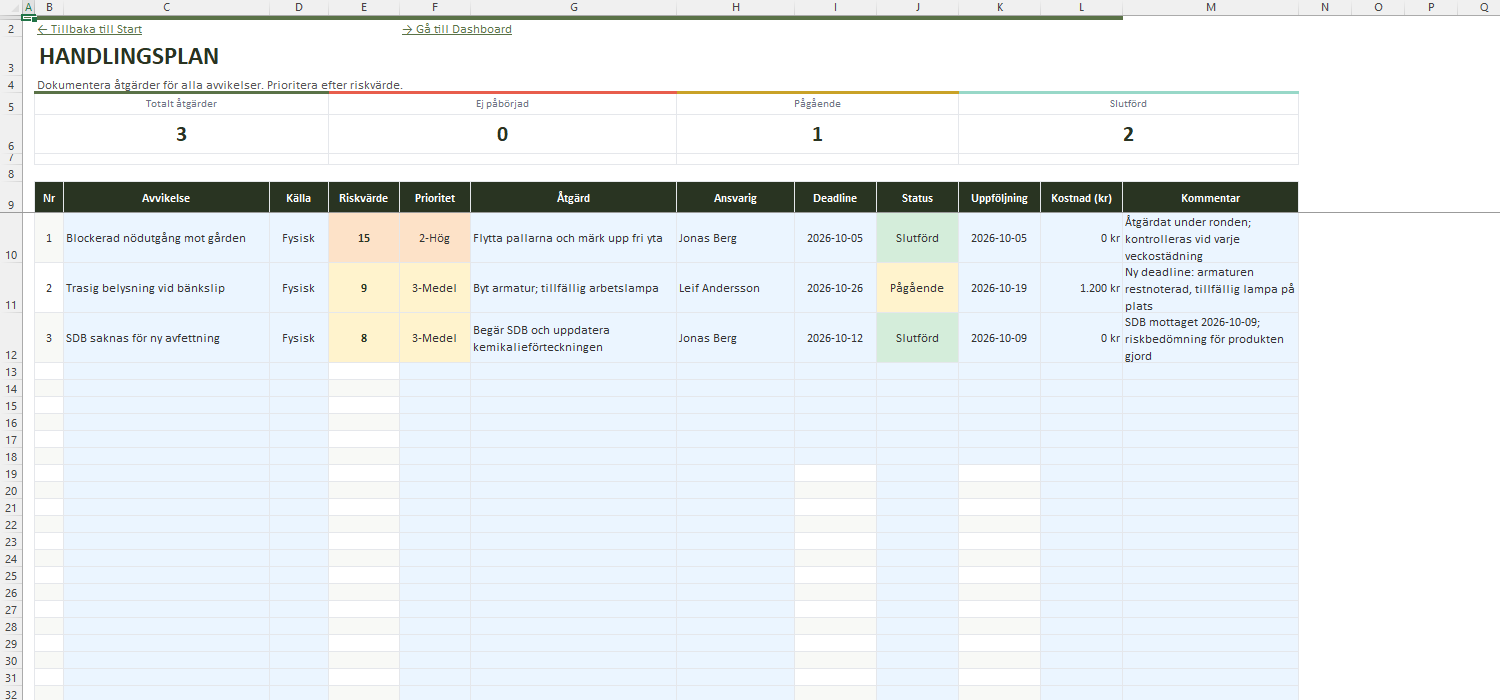Click the "Uppföljning" table header
The width and height of the screenshot is (1500, 700).
click(x=1000, y=198)
